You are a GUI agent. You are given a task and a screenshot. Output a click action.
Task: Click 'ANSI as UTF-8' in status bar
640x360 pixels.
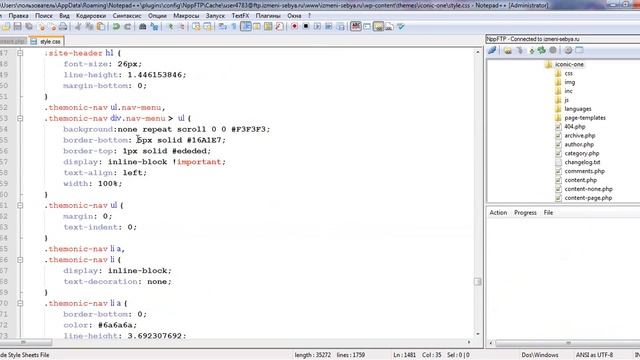click(x=594, y=355)
